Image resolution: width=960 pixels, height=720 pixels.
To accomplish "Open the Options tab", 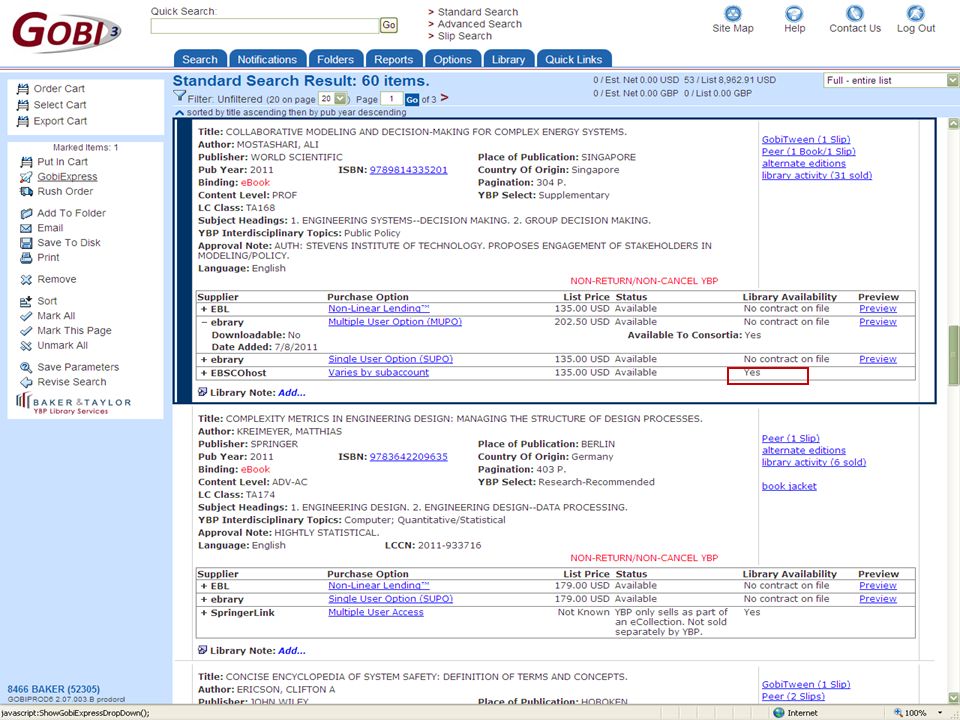I will point(452,59).
